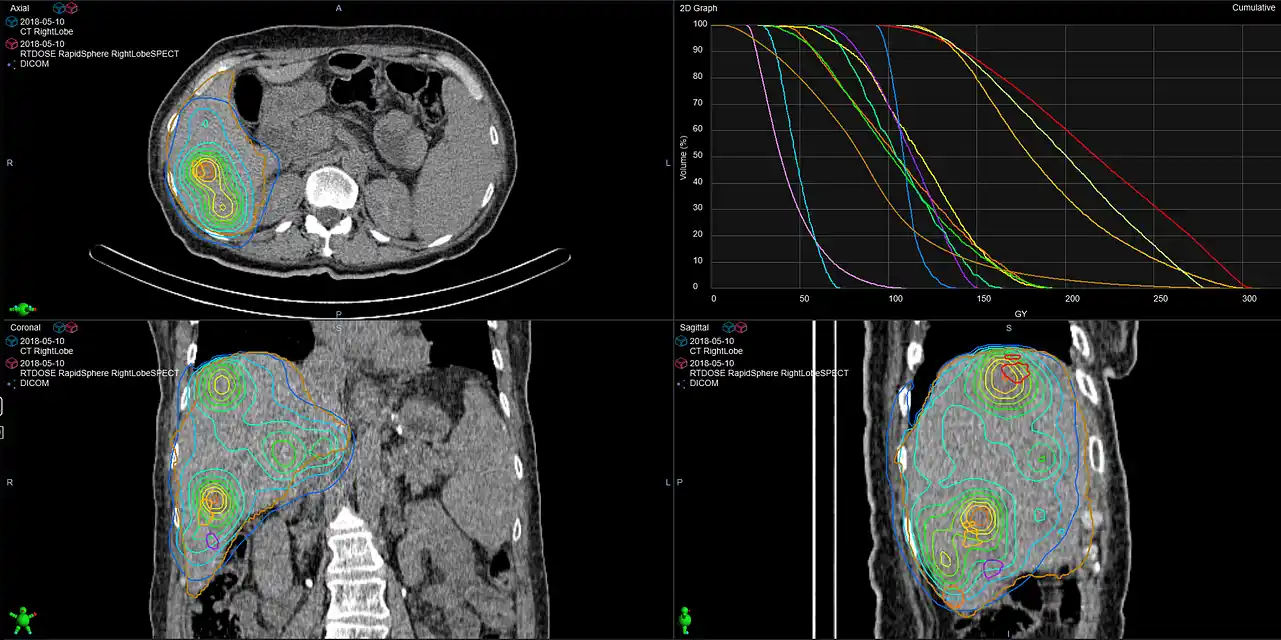Toggle the CT RightLobe series icon in the Sagittal view
The image size is (1281, 640).
[681, 341]
